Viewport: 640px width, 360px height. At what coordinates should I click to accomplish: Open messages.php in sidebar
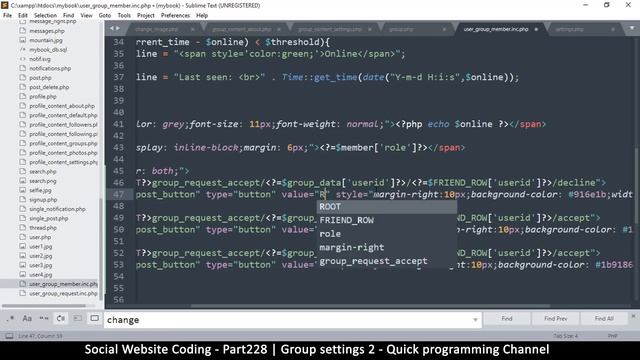point(47,31)
